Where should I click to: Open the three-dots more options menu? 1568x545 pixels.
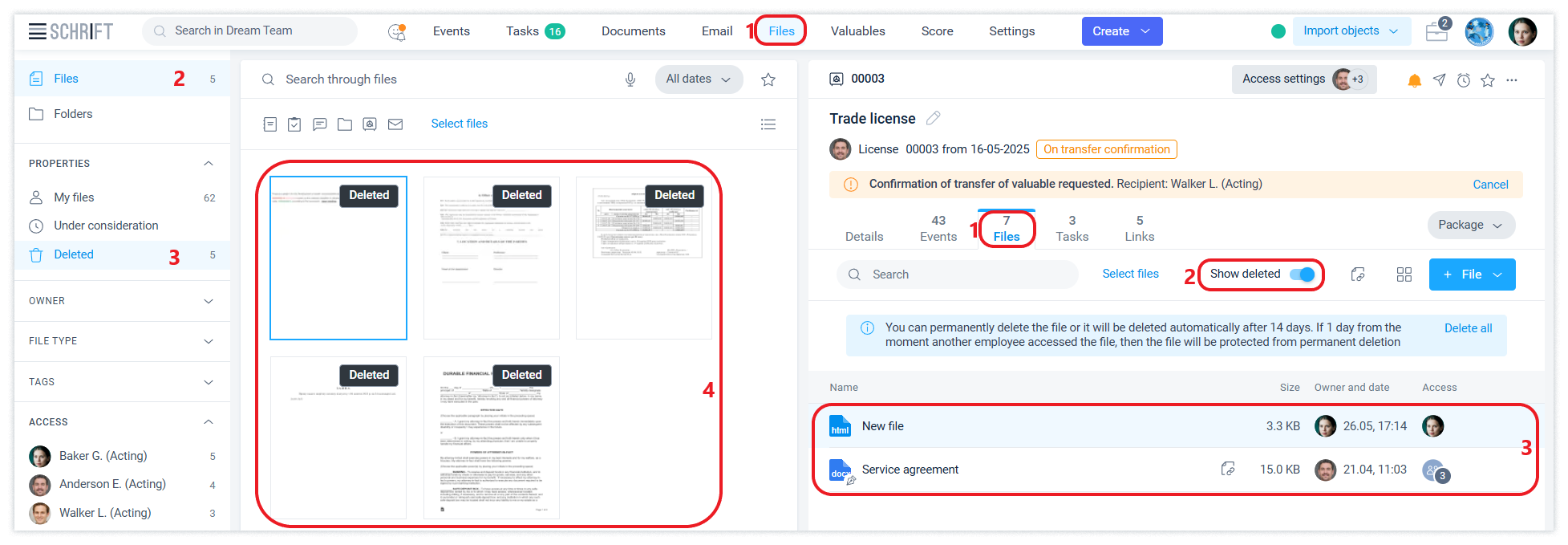pyautogui.click(x=1512, y=80)
